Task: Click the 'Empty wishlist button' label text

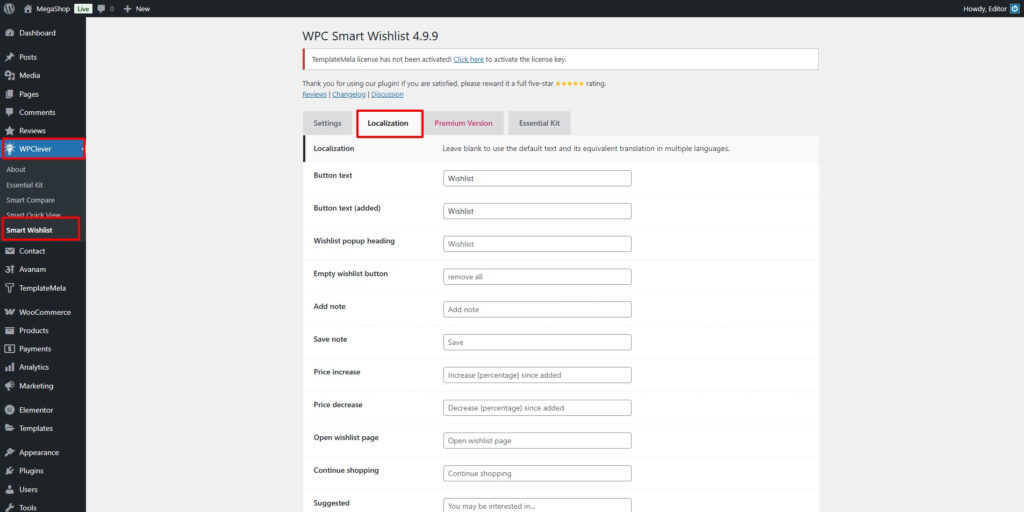Action: [351, 274]
